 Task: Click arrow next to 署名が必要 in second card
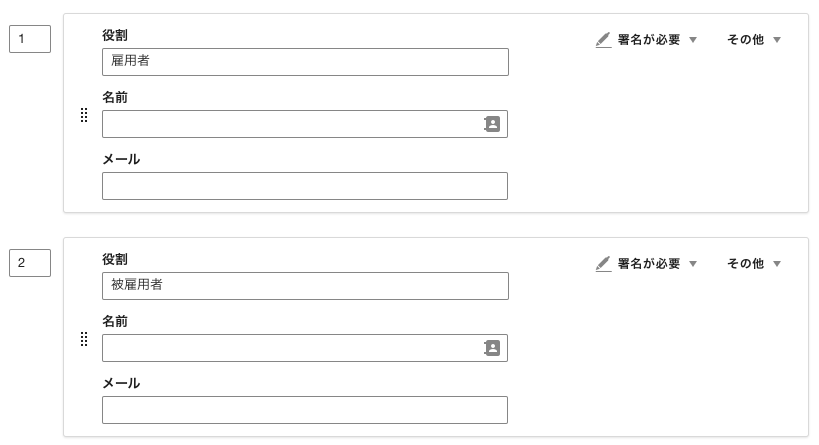pos(693,264)
